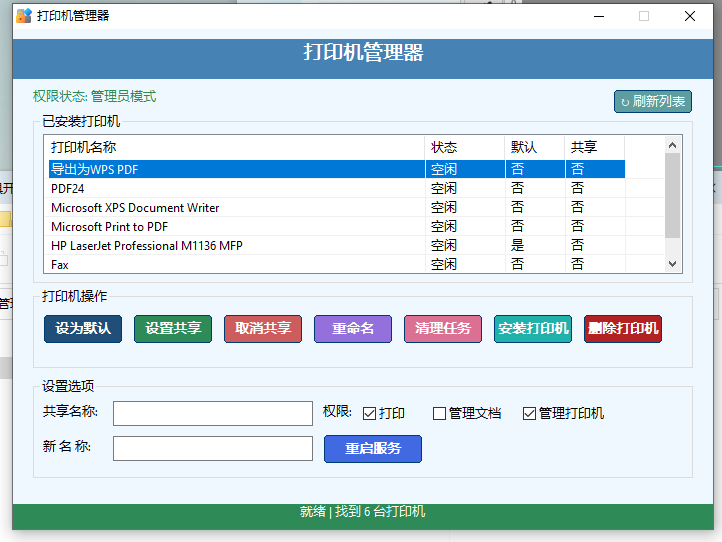This screenshot has width=722, height=542.
Task: Select HP LaserJet Professional M1136 MFP row
Action: pos(337,245)
